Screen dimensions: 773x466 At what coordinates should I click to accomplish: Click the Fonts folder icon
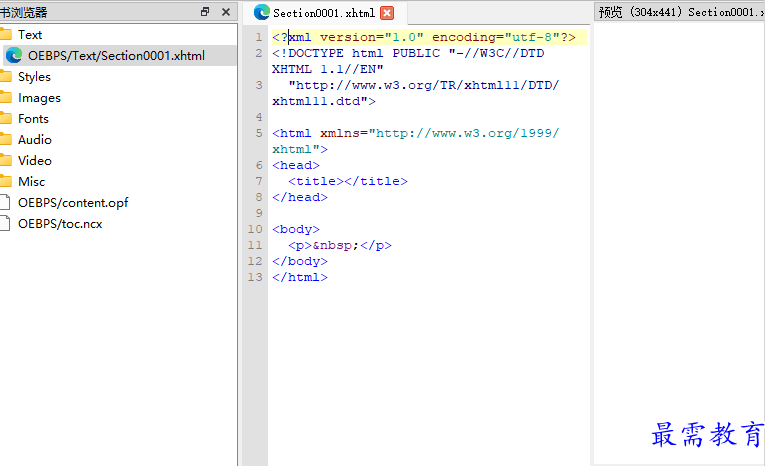5,118
